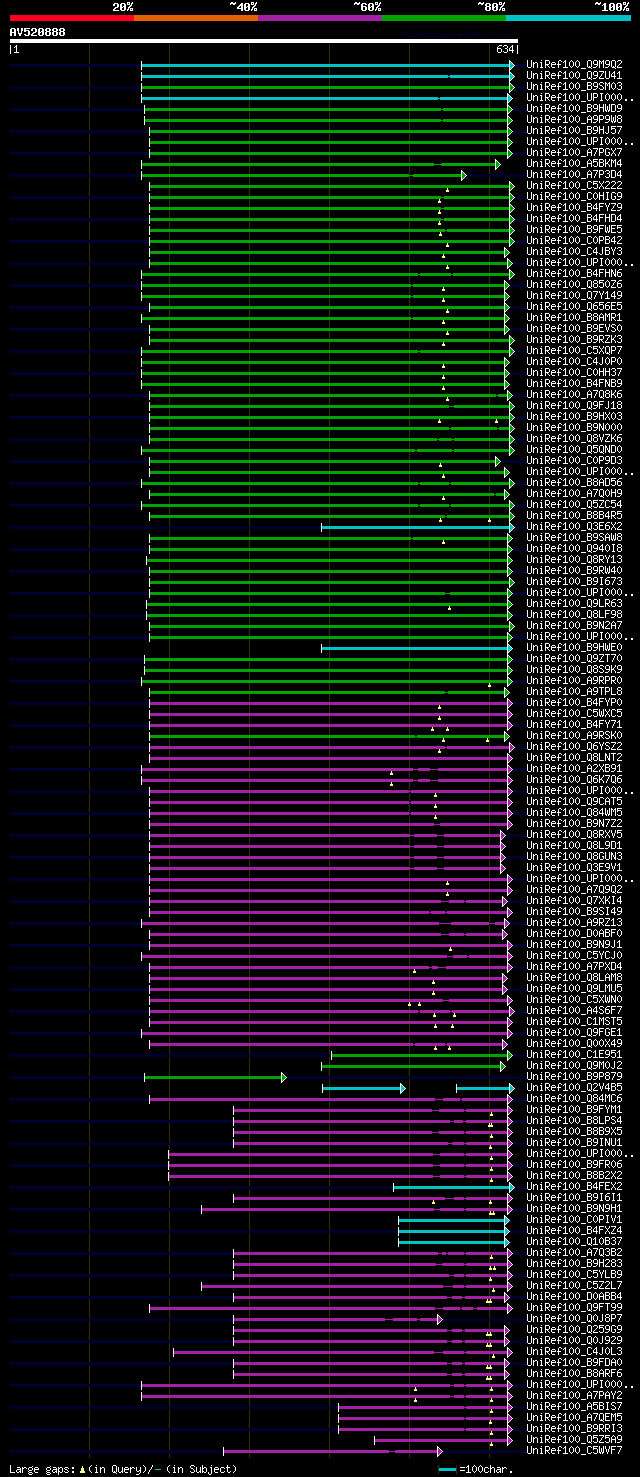
Task: Select alignment label UniRef100_C0PIV1
Action: click(574, 1220)
